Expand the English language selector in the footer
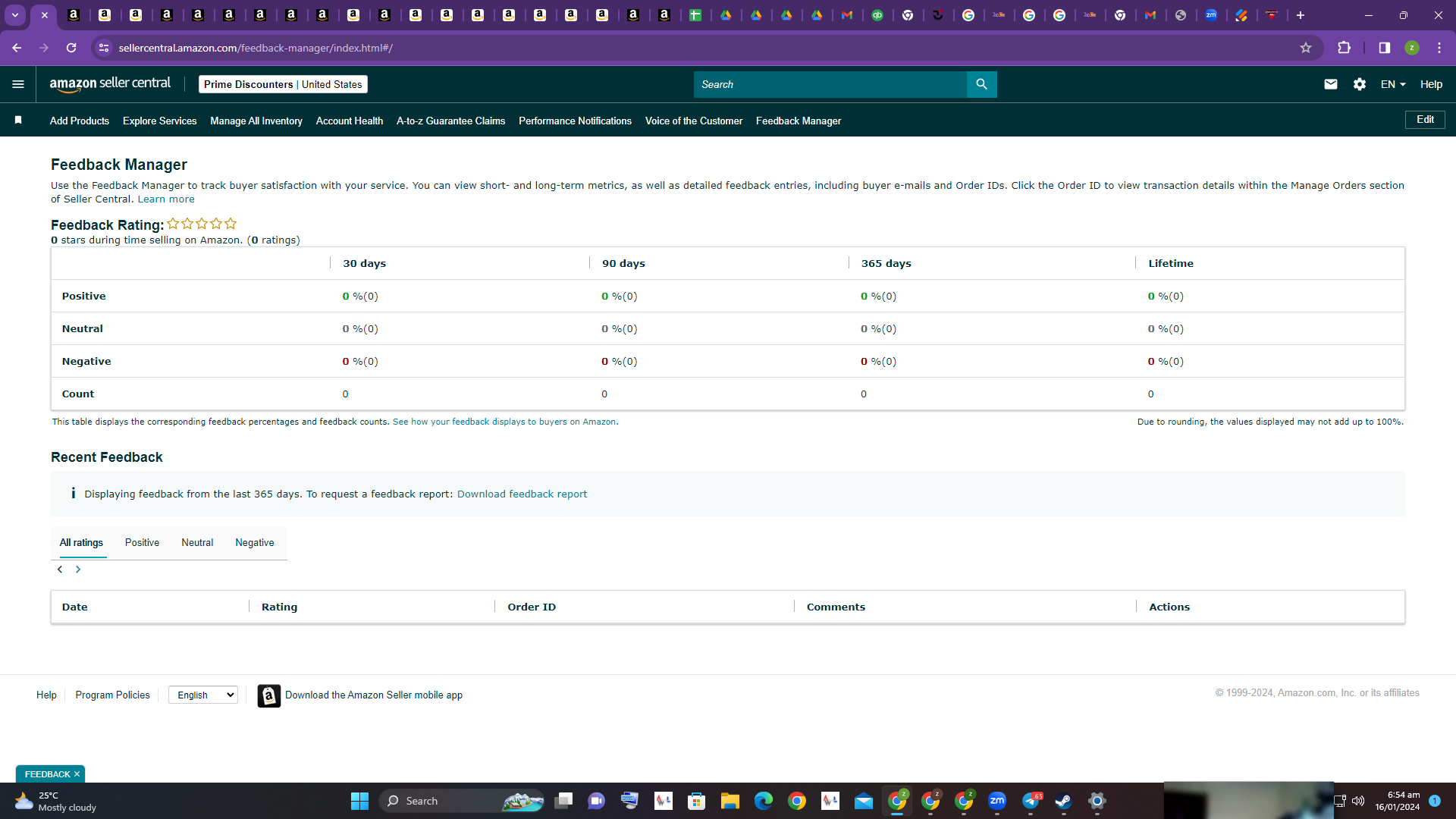Viewport: 1456px width, 819px height. (x=203, y=695)
